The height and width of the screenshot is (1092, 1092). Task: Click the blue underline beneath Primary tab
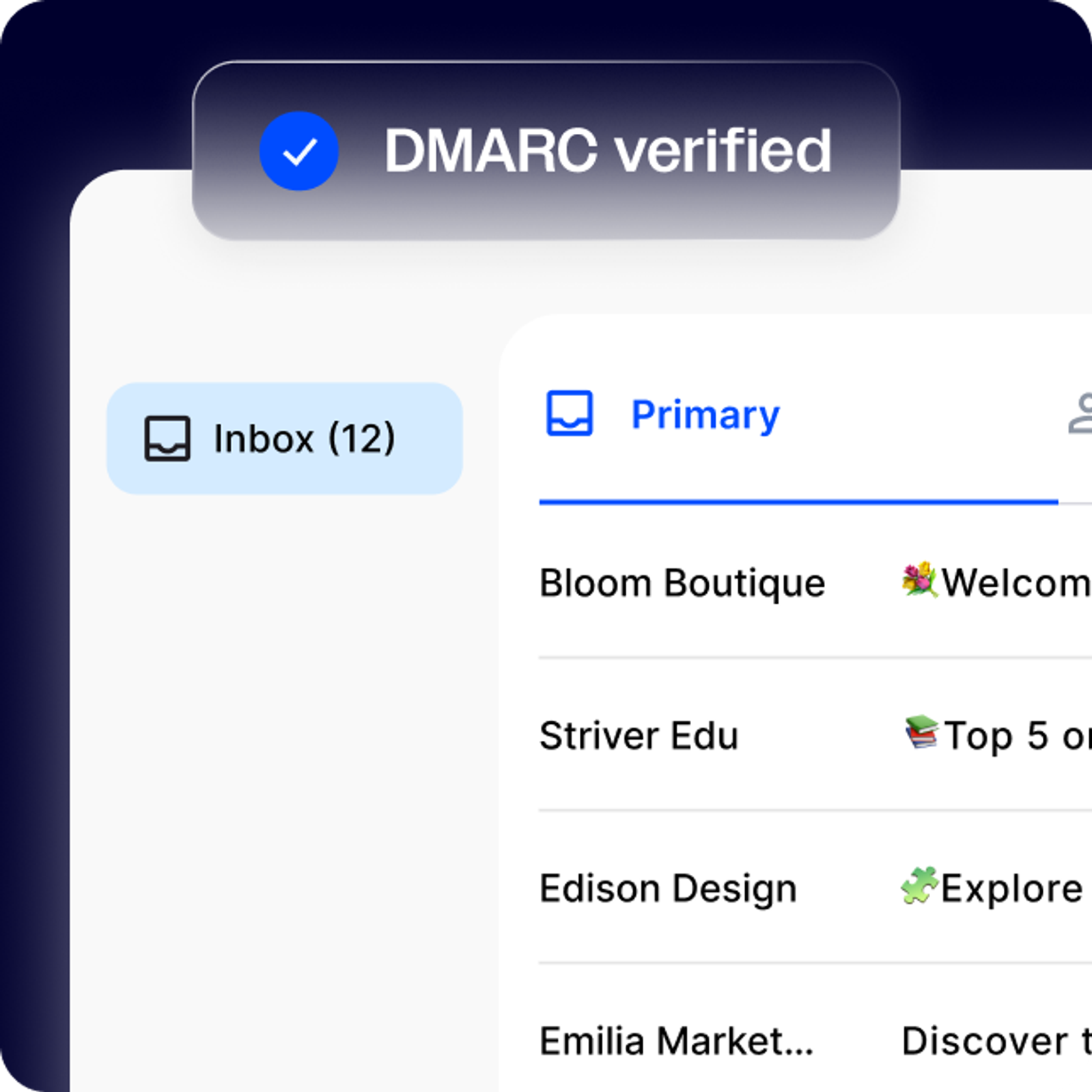coord(798,502)
